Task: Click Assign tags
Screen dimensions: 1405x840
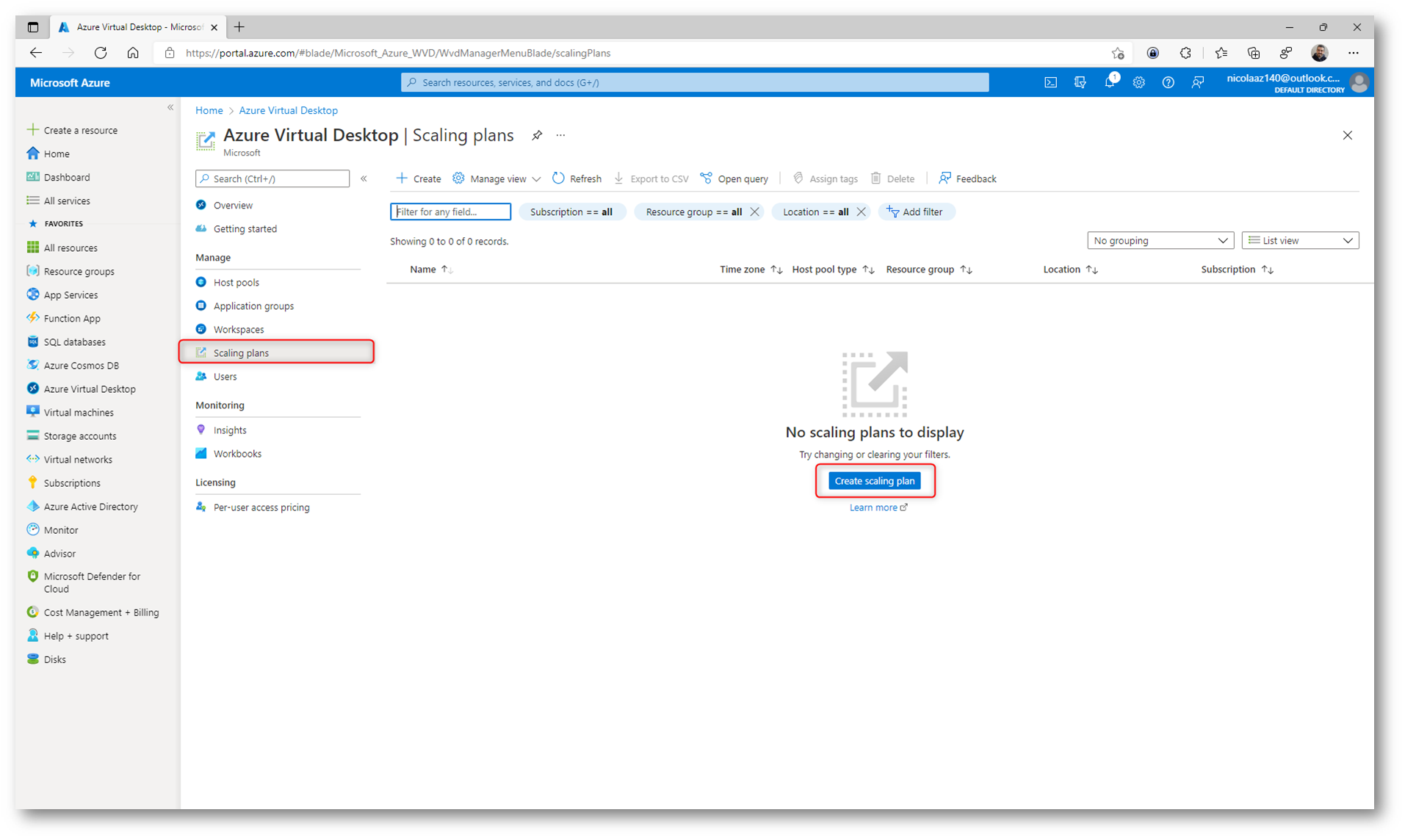Action: pos(825,178)
